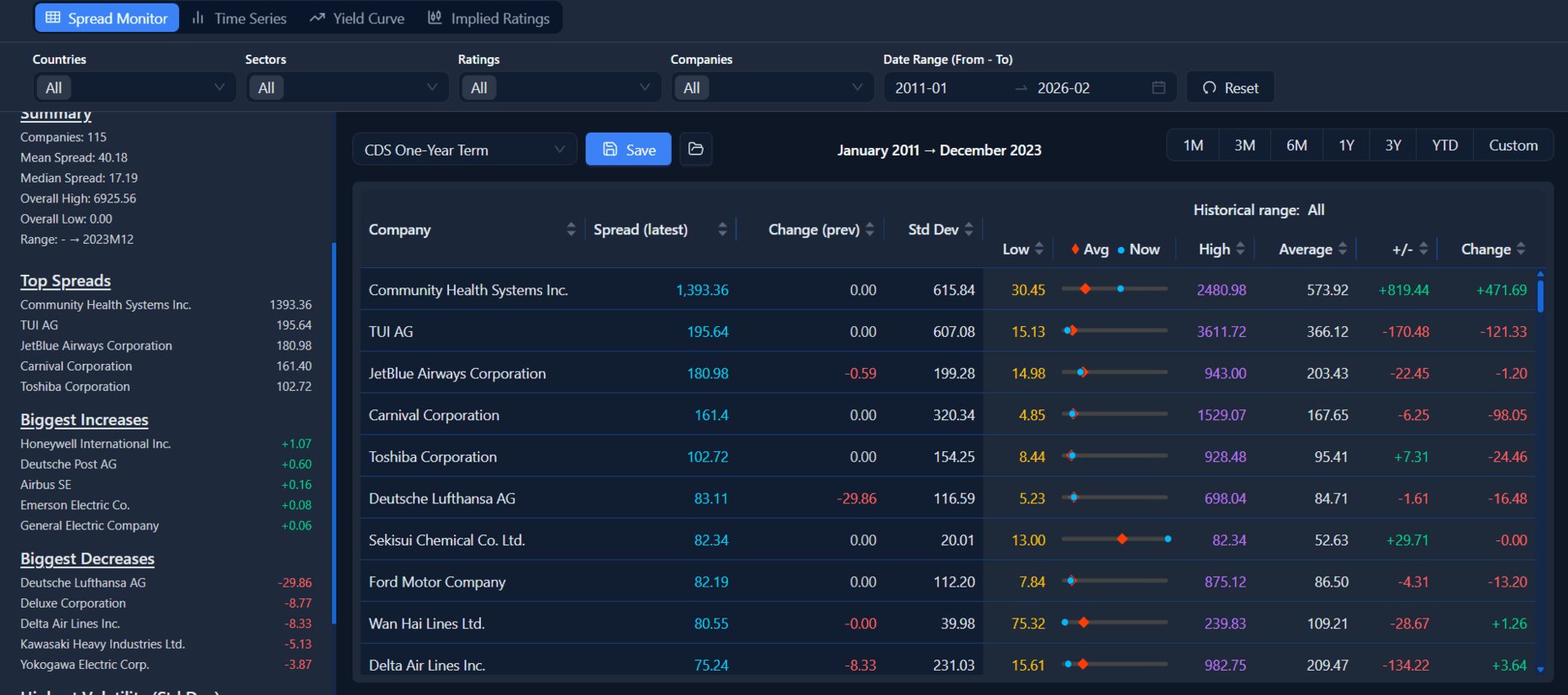Click the Top Spreads heading link
This screenshot has width=1568, height=695.
(66, 281)
